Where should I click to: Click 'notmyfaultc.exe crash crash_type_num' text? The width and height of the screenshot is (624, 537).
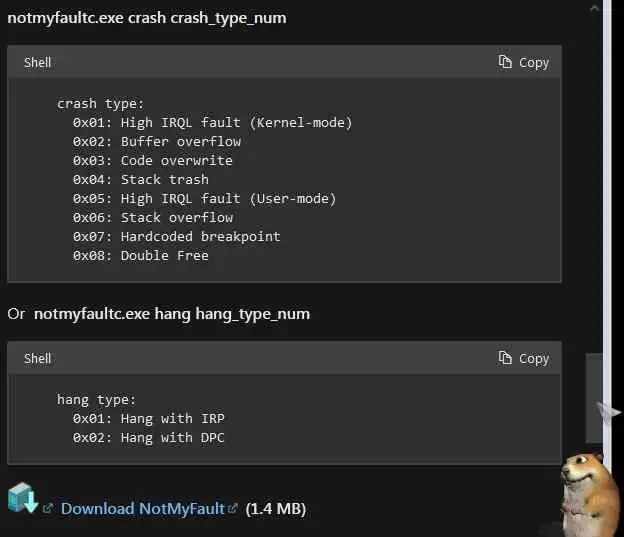147,18
